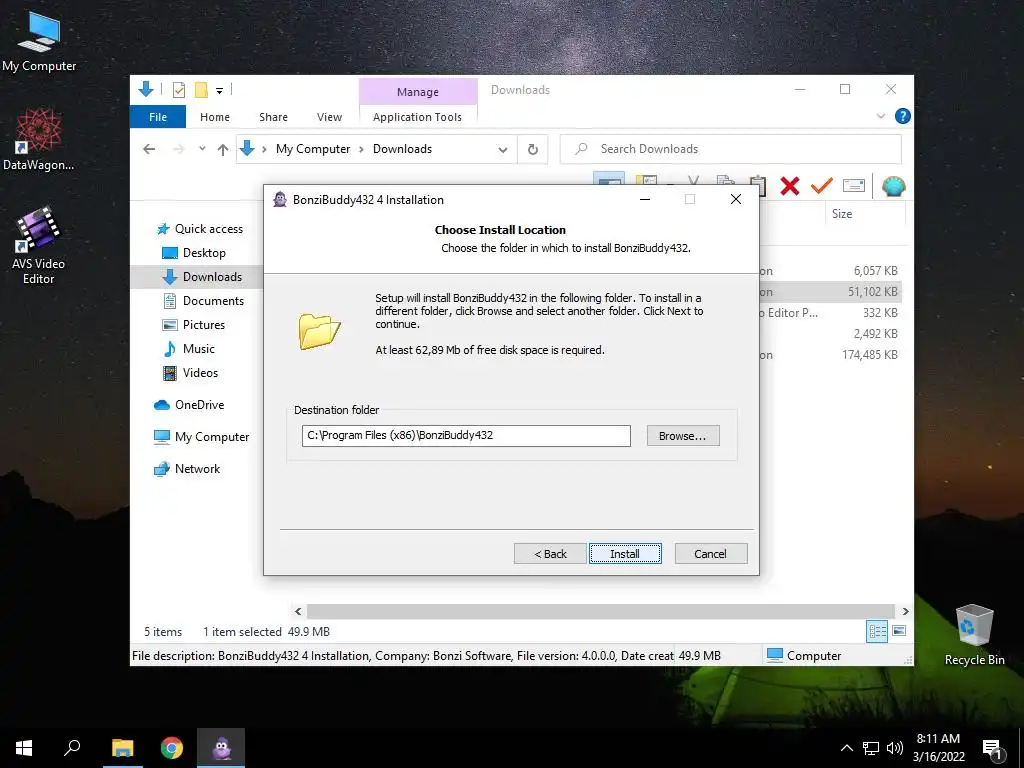Click the Search Downloads box
This screenshot has height=768, width=1024.
pos(731,149)
